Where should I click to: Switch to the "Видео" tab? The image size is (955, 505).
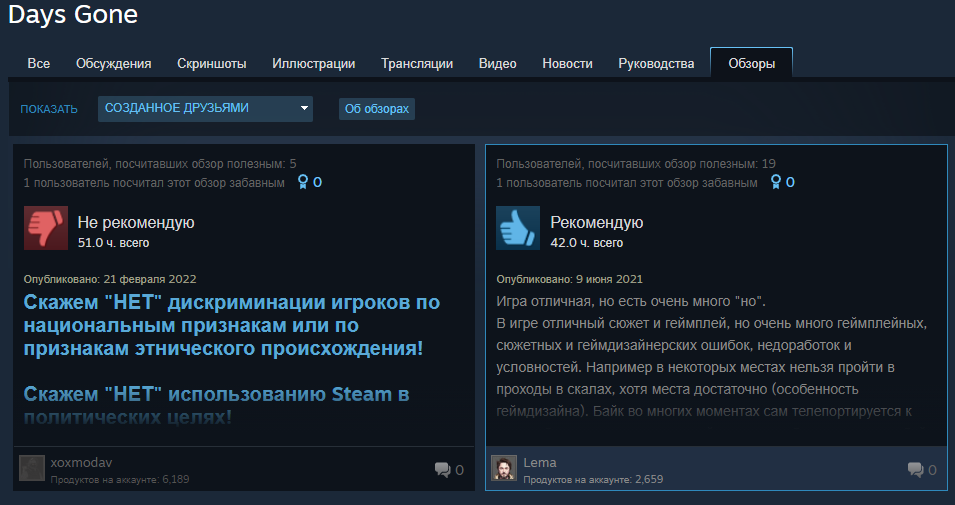tap(497, 63)
